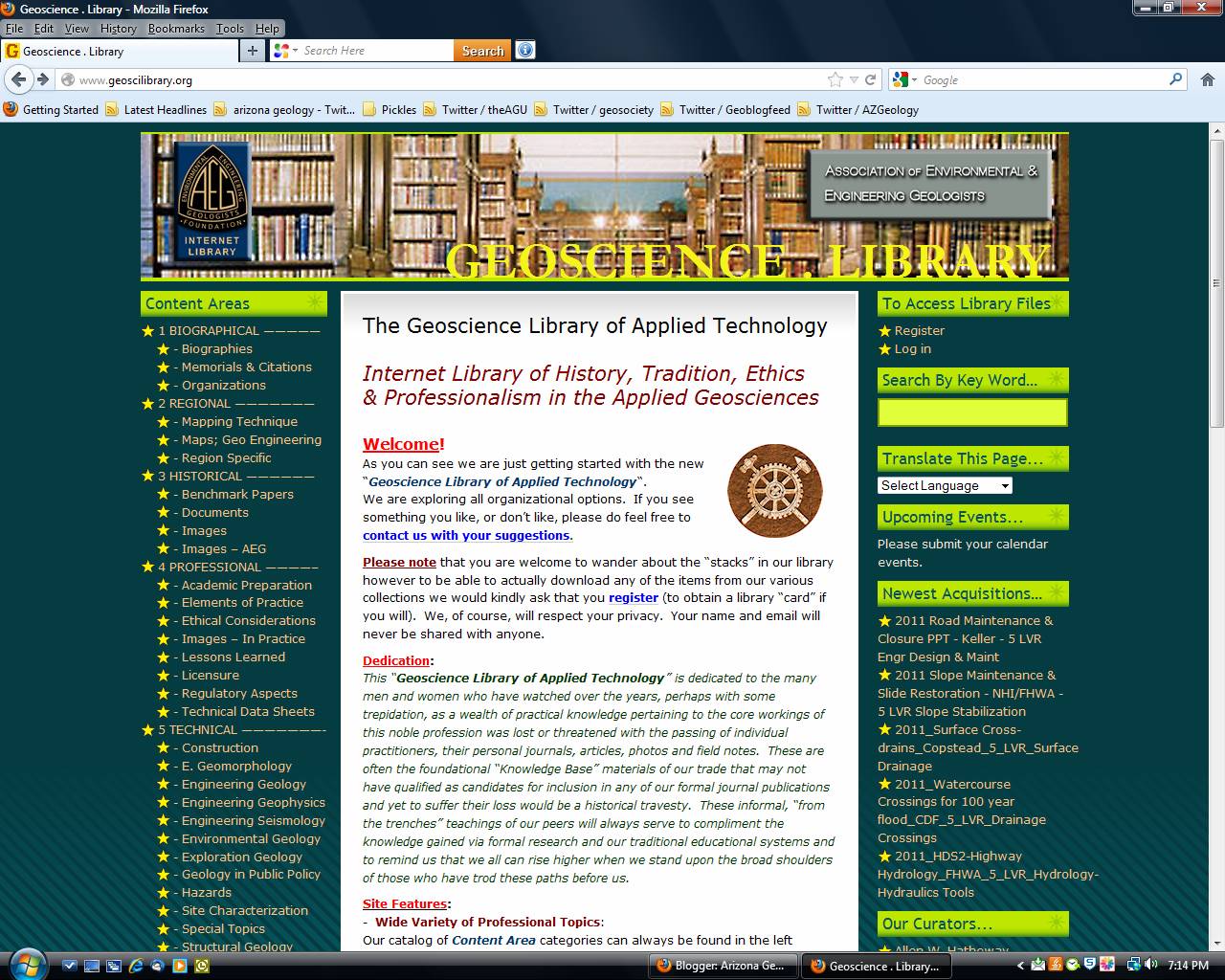Click the network status tray icon
The width and height of the screenshot is (1225, 980).
[x=1134, y=965]
